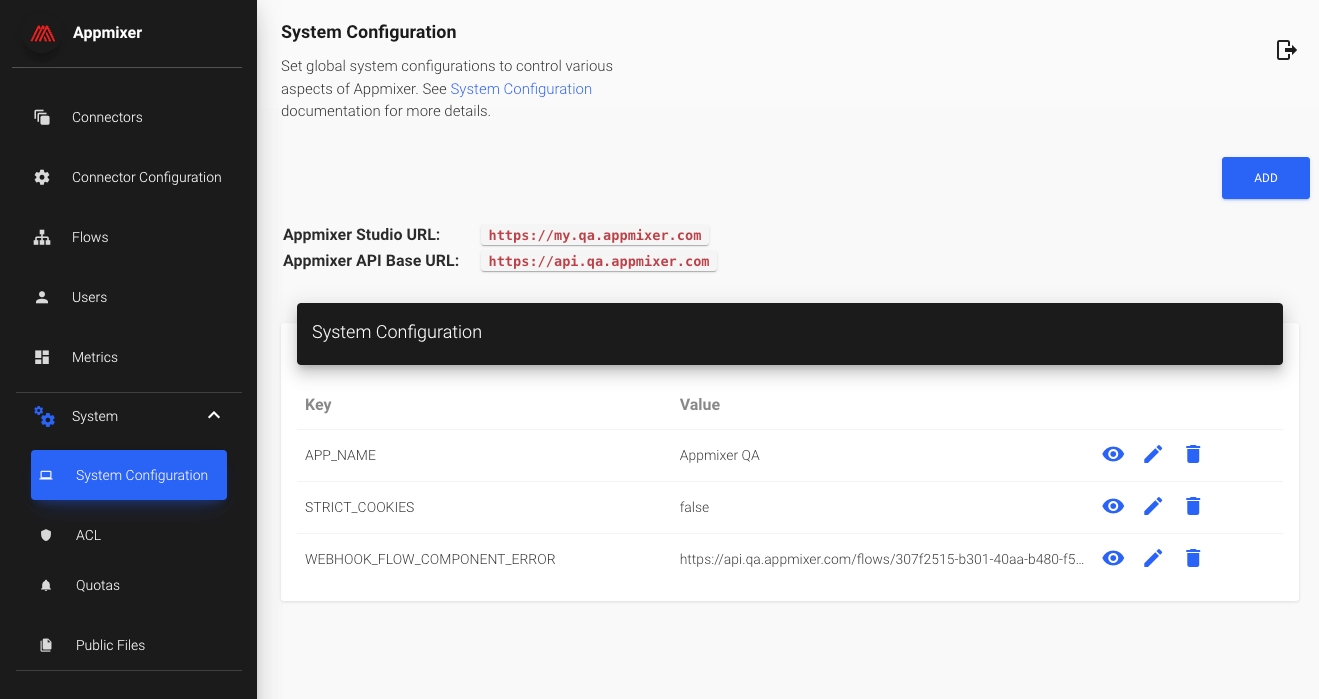
Task: Reveal the full WEBHOOK_FLOW_COMPONENT_ERROR value
Action: (x=1113, y=559)
